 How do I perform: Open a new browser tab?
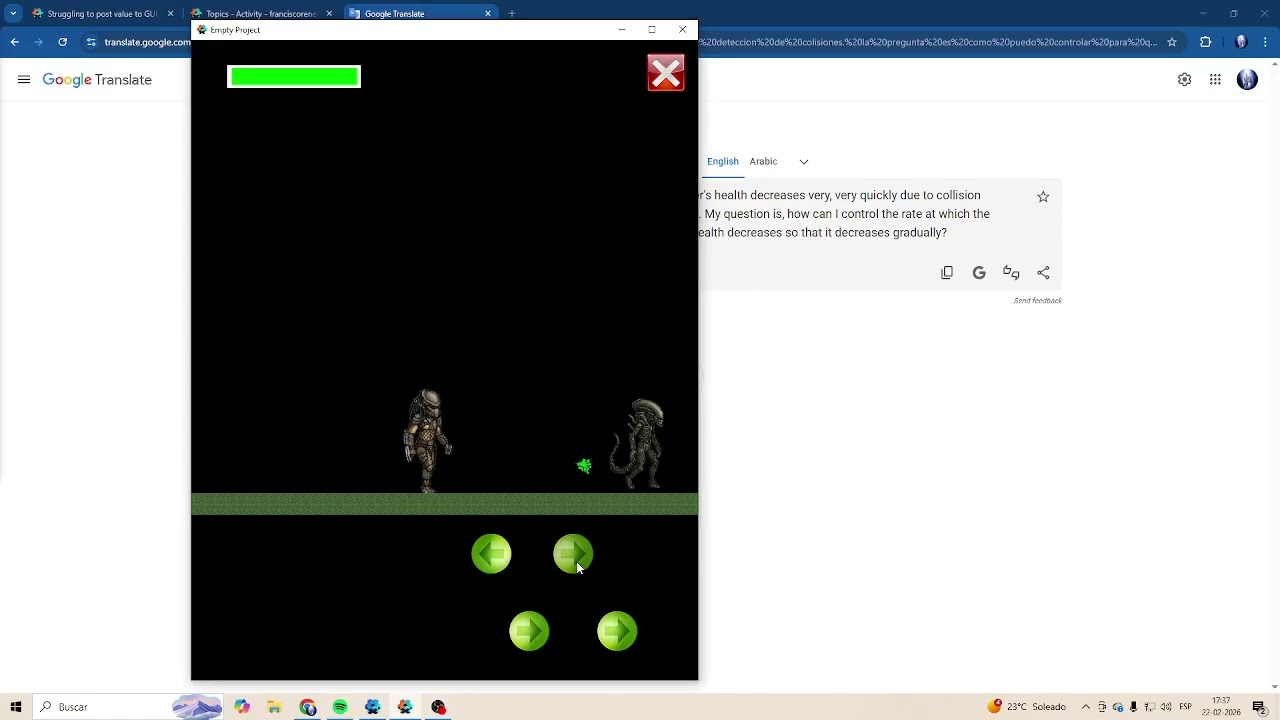tap(512, 14)
